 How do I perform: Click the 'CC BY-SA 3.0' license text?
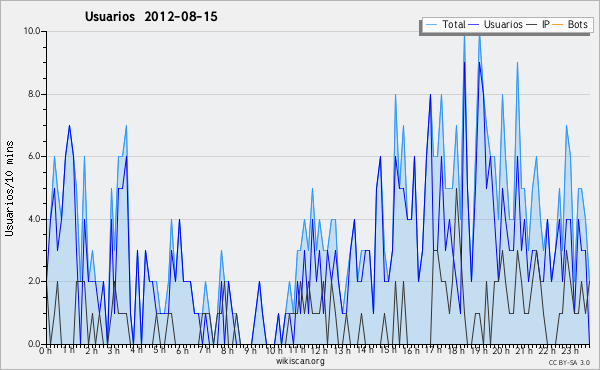(x=569, y=362)
